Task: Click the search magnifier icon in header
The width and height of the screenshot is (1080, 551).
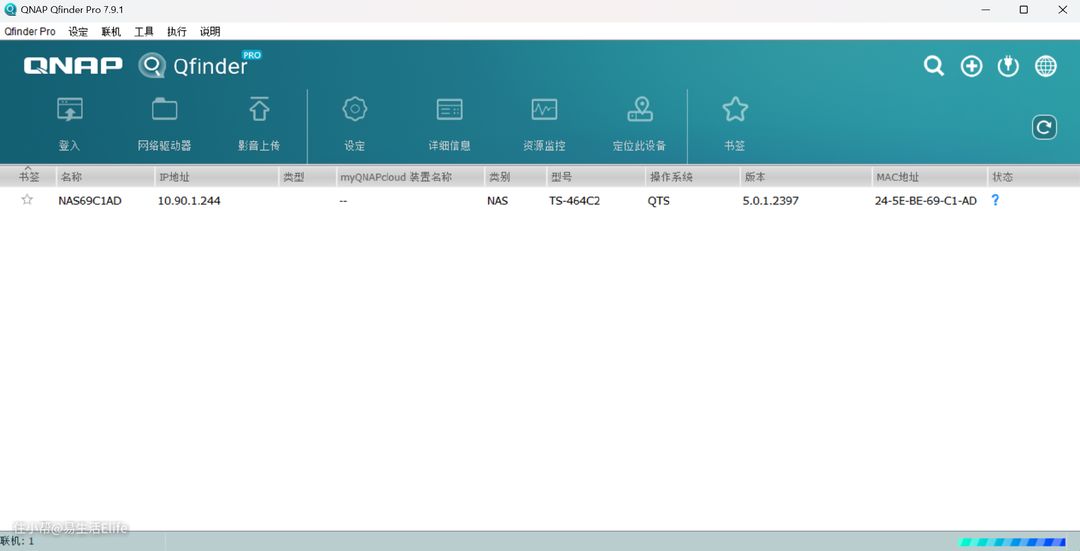Action: [x=934, y=66]
